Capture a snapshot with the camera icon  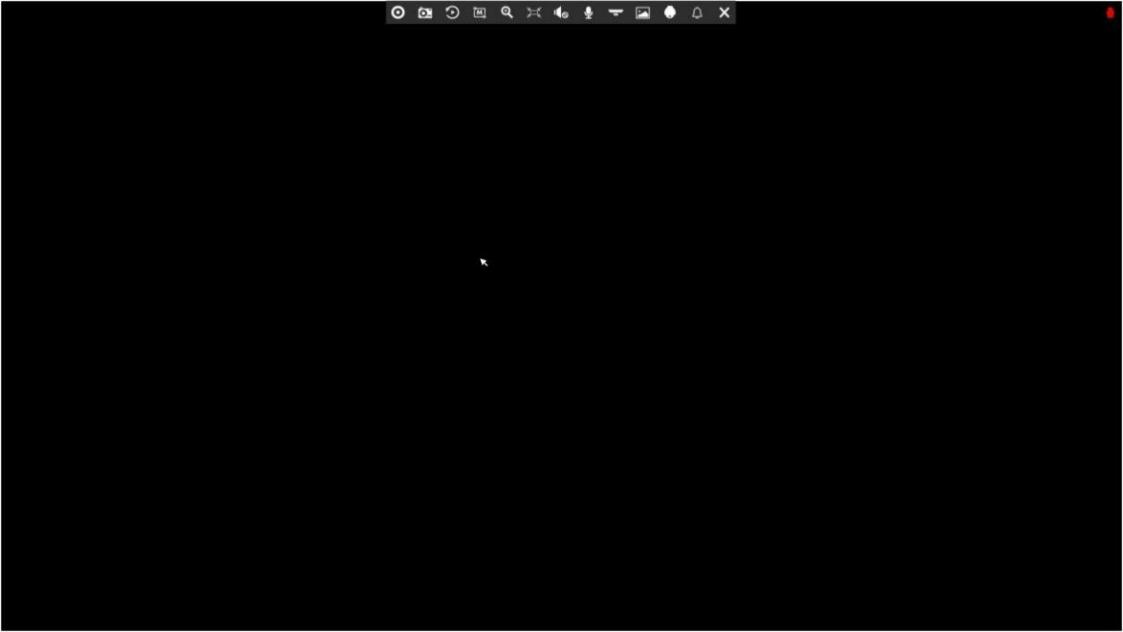pos(425,13)
